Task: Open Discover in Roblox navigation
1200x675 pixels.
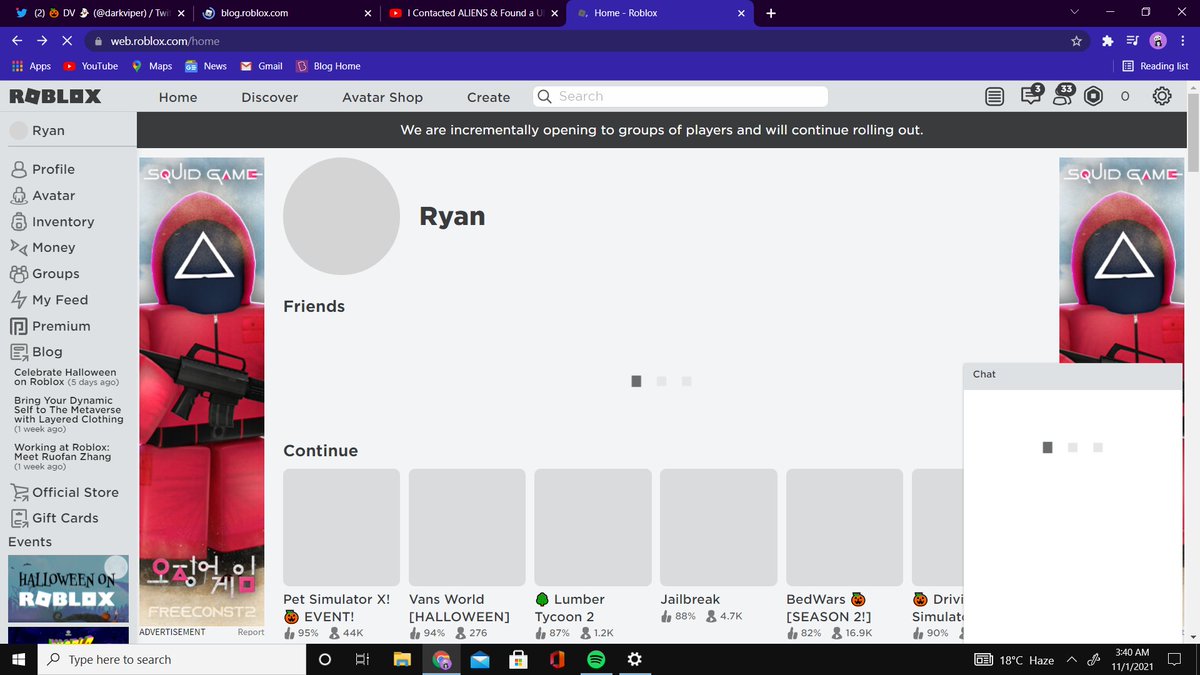Action: pos(270,97)
